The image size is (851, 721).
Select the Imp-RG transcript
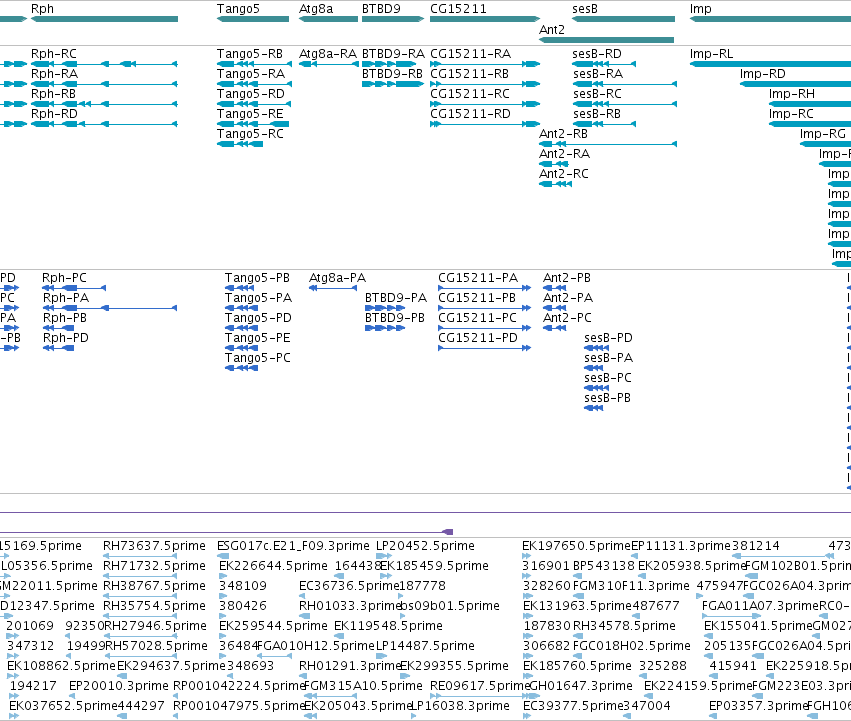click(x=825, y=144)
